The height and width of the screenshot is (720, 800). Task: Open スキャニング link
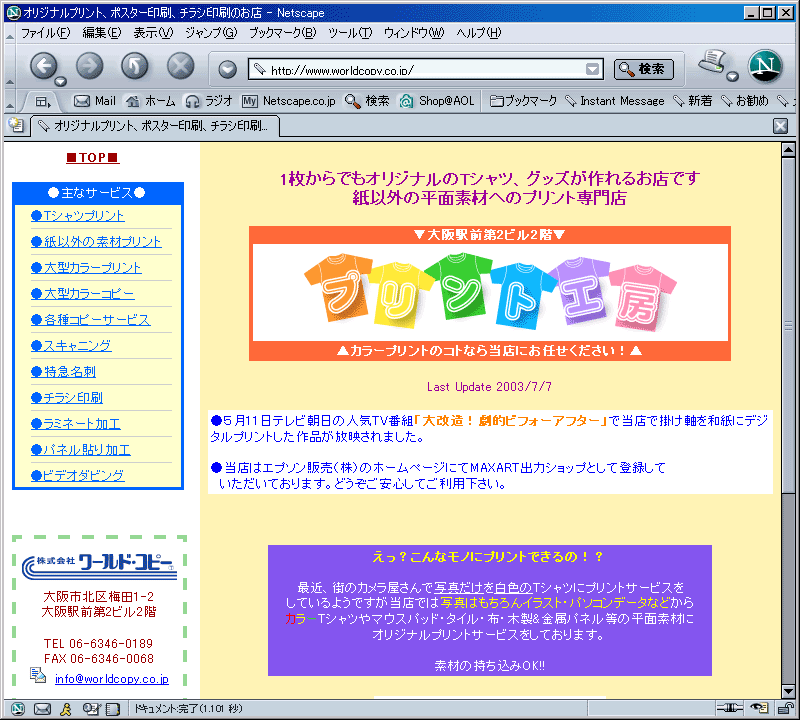pos(71,346)
